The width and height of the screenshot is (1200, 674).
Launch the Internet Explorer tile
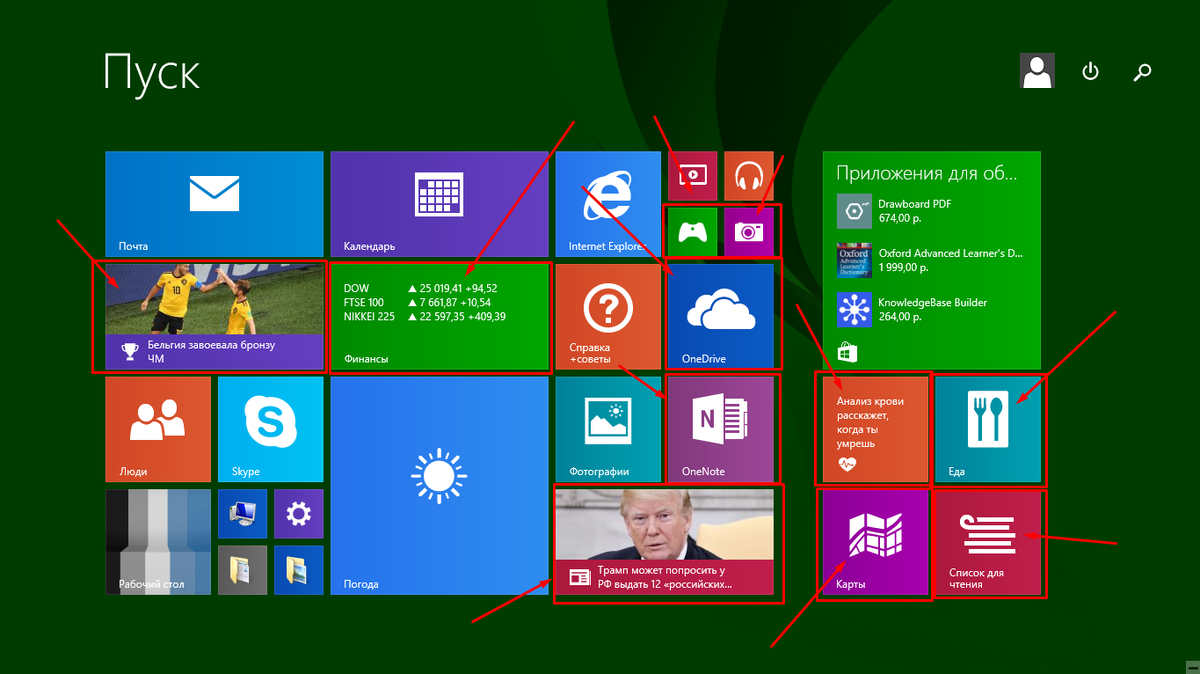tap(608, 204)
